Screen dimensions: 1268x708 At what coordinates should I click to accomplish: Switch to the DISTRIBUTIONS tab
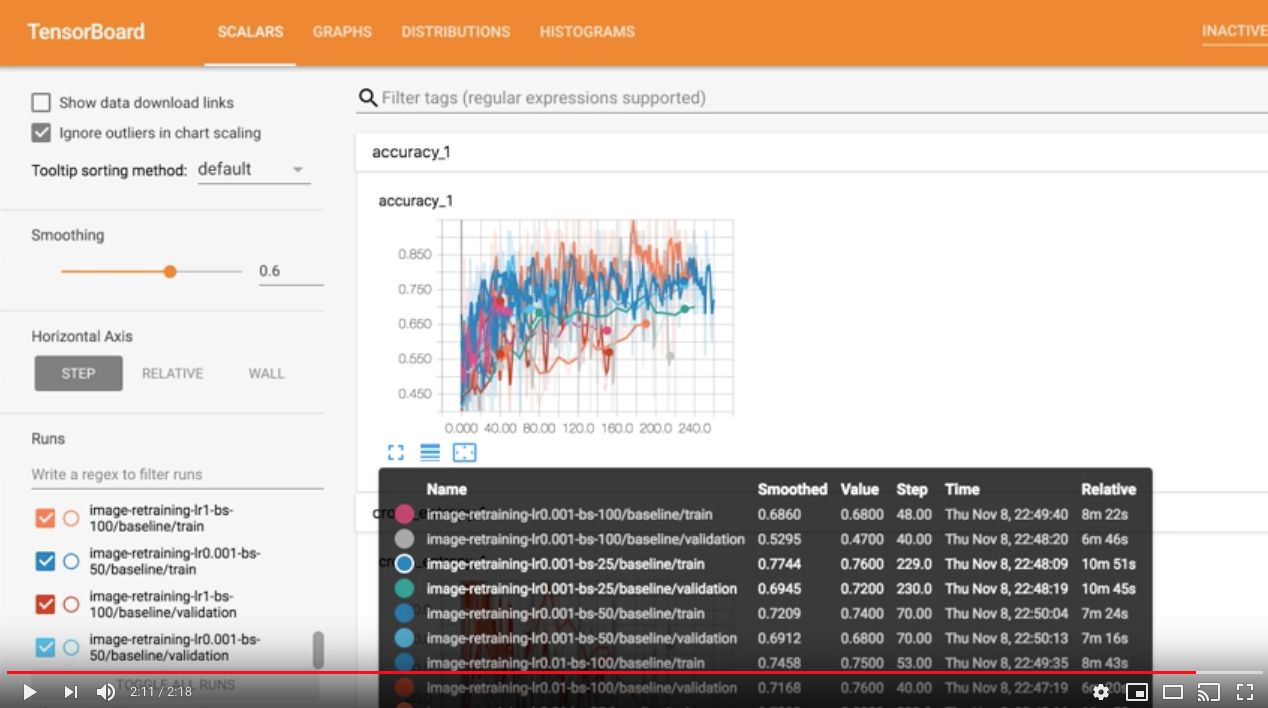click(456, 32)
